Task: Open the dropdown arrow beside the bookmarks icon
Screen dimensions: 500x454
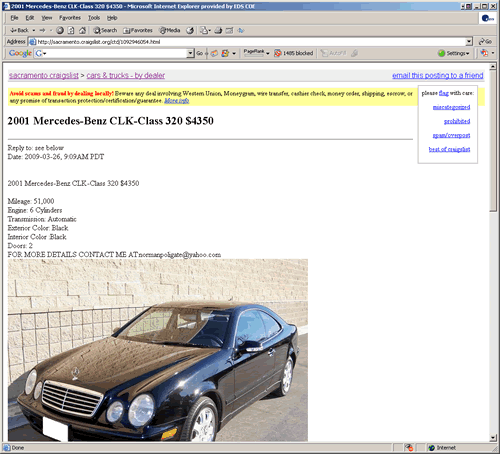Action: coord(234,53)
